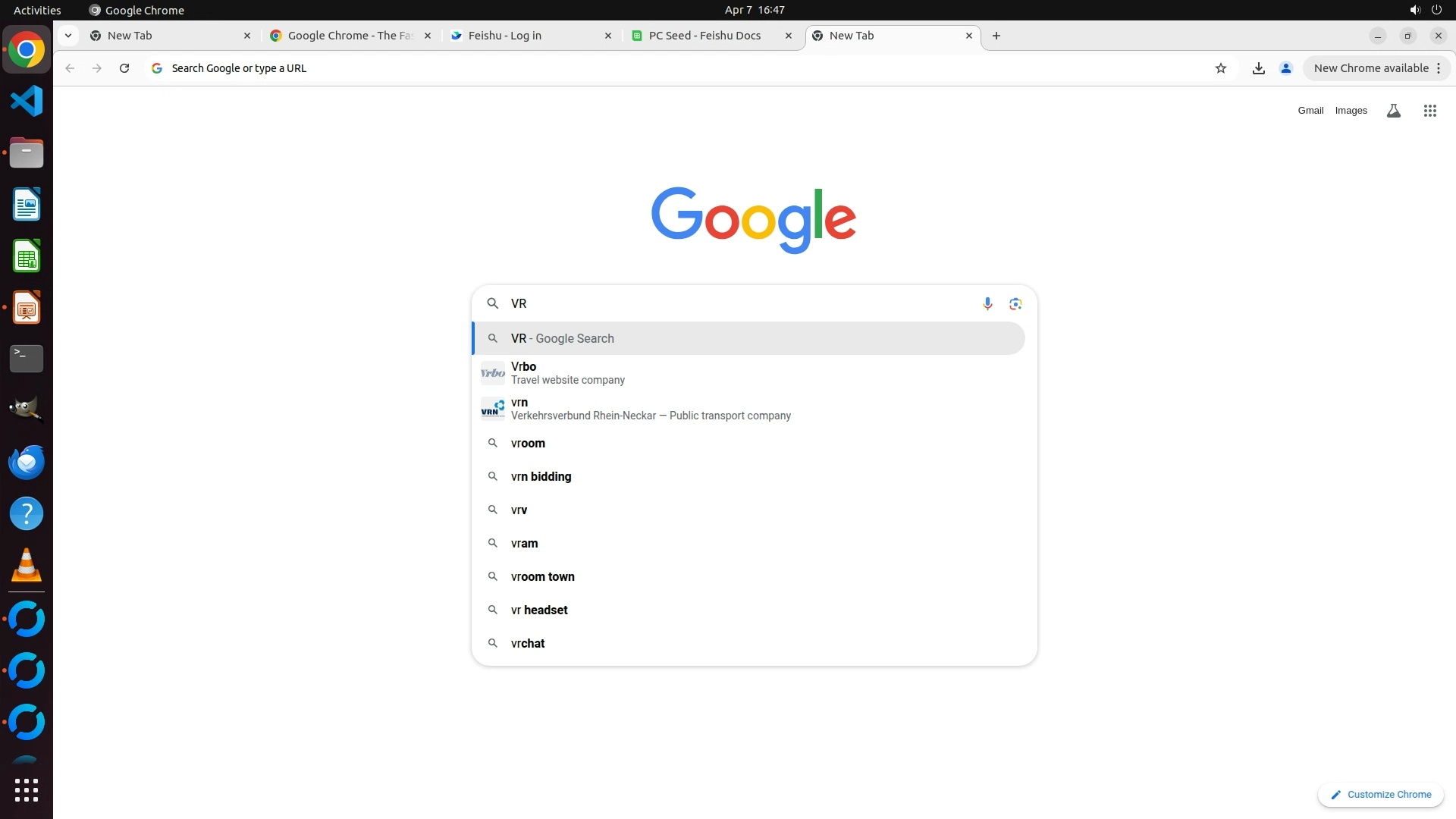Select the Vrbo travel website suggestion
Viewport: 1456px width, 819px height.
coord(568,373)
